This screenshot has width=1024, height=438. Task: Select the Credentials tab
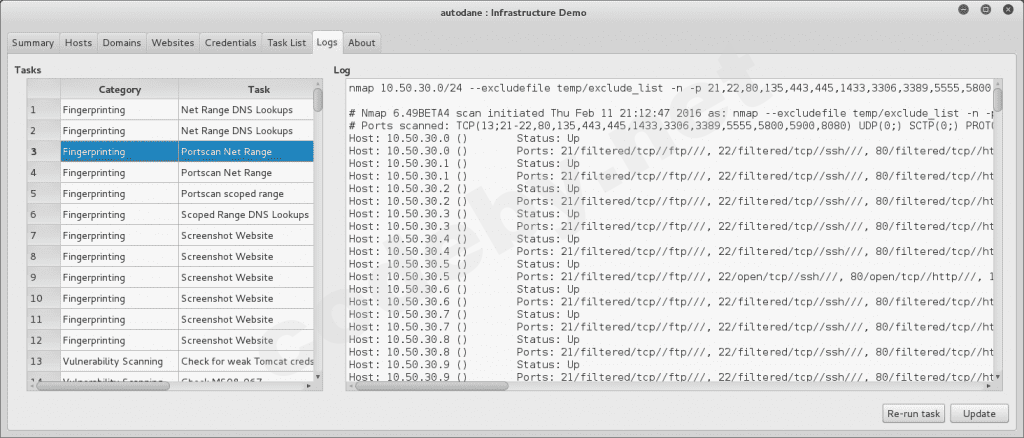pyautogui.click(x=230, y=43)
